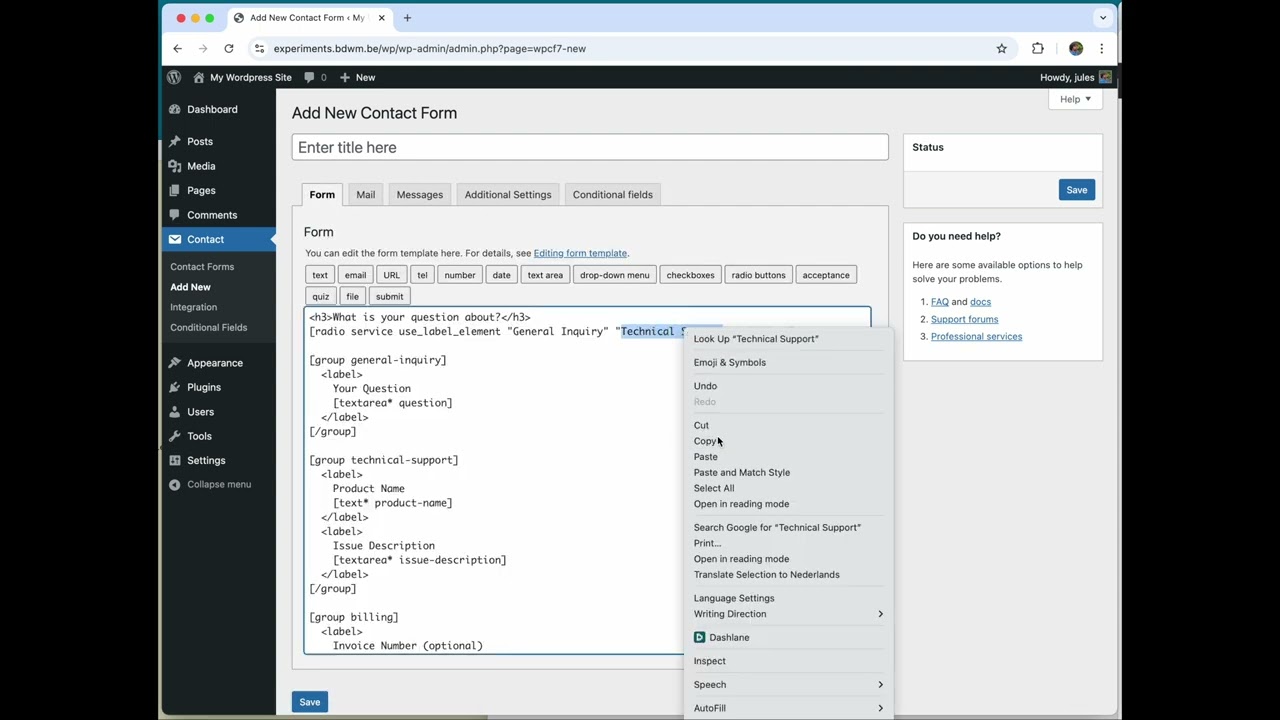
Task: Bookmark this page with the star
Action: (1001, 48)
